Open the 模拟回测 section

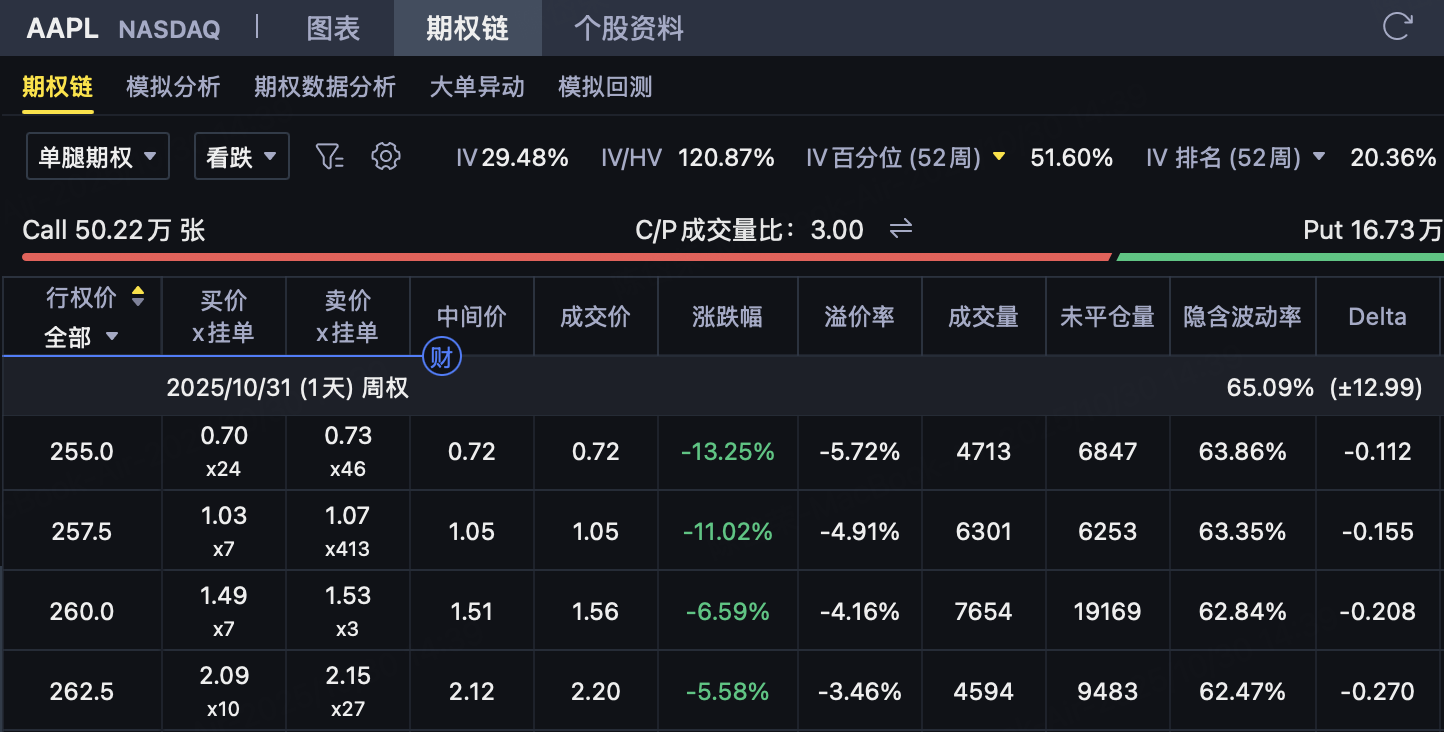click(605, 87)
